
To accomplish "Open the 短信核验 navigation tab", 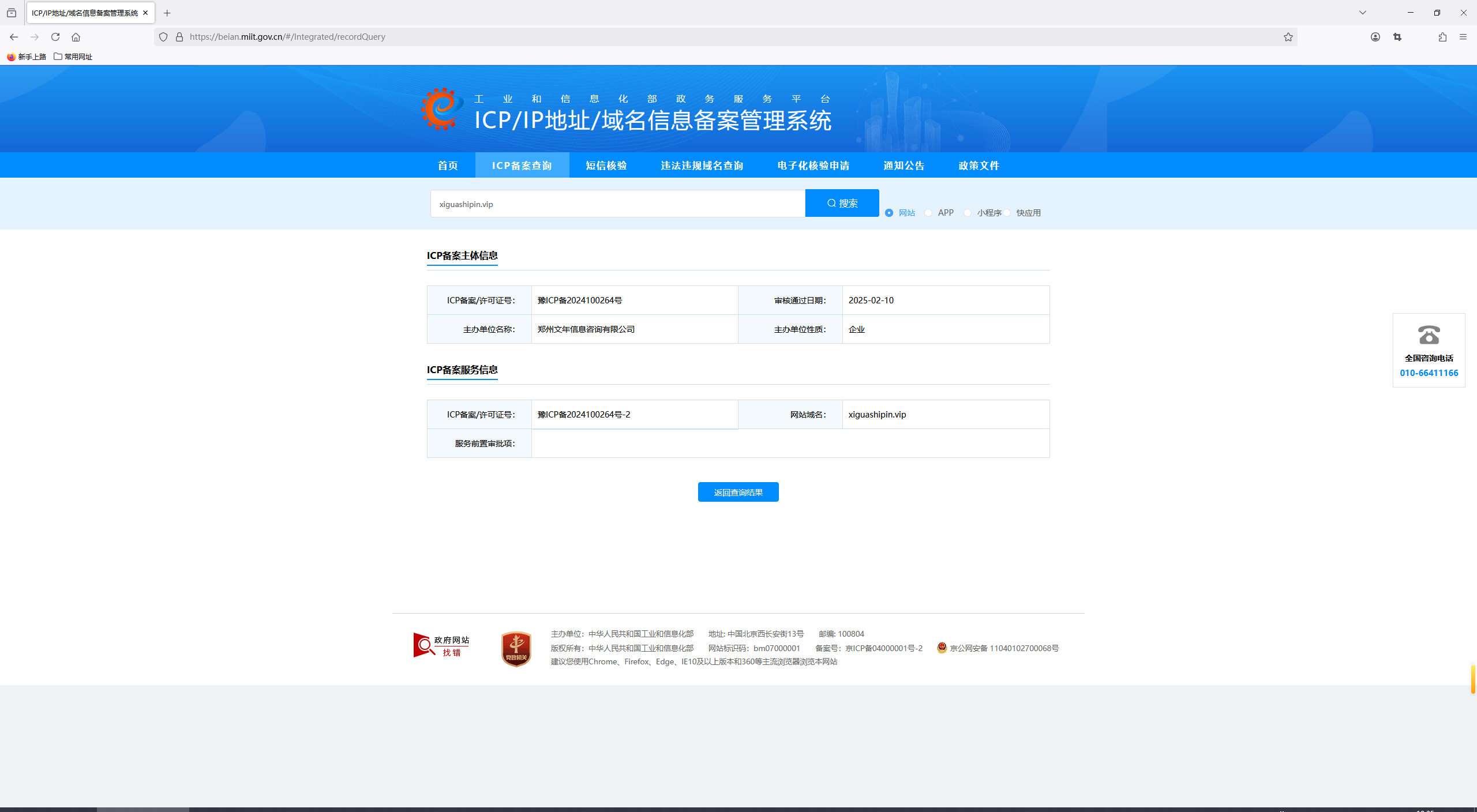I will pyautogui.click(x=606, y=166).
